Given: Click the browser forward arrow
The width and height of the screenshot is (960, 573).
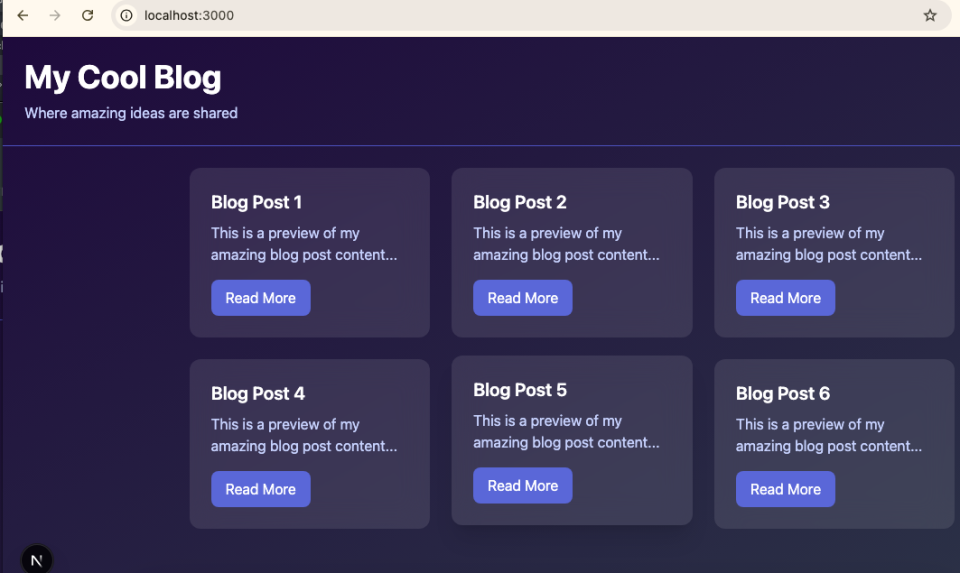Looking at the screenshot, I should pyautogui.click(x=55, y=16).
